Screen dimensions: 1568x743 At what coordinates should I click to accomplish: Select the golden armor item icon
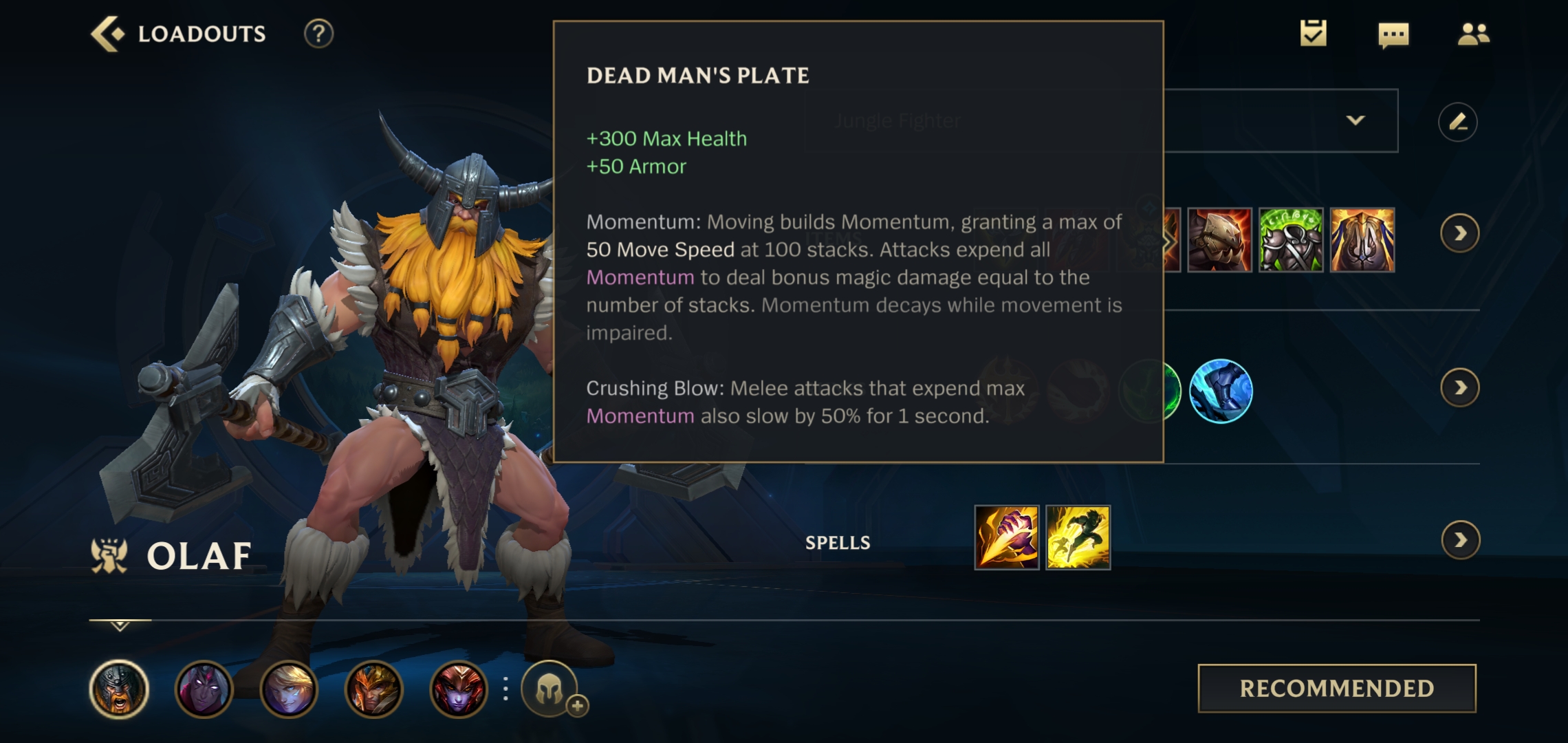1362,239
